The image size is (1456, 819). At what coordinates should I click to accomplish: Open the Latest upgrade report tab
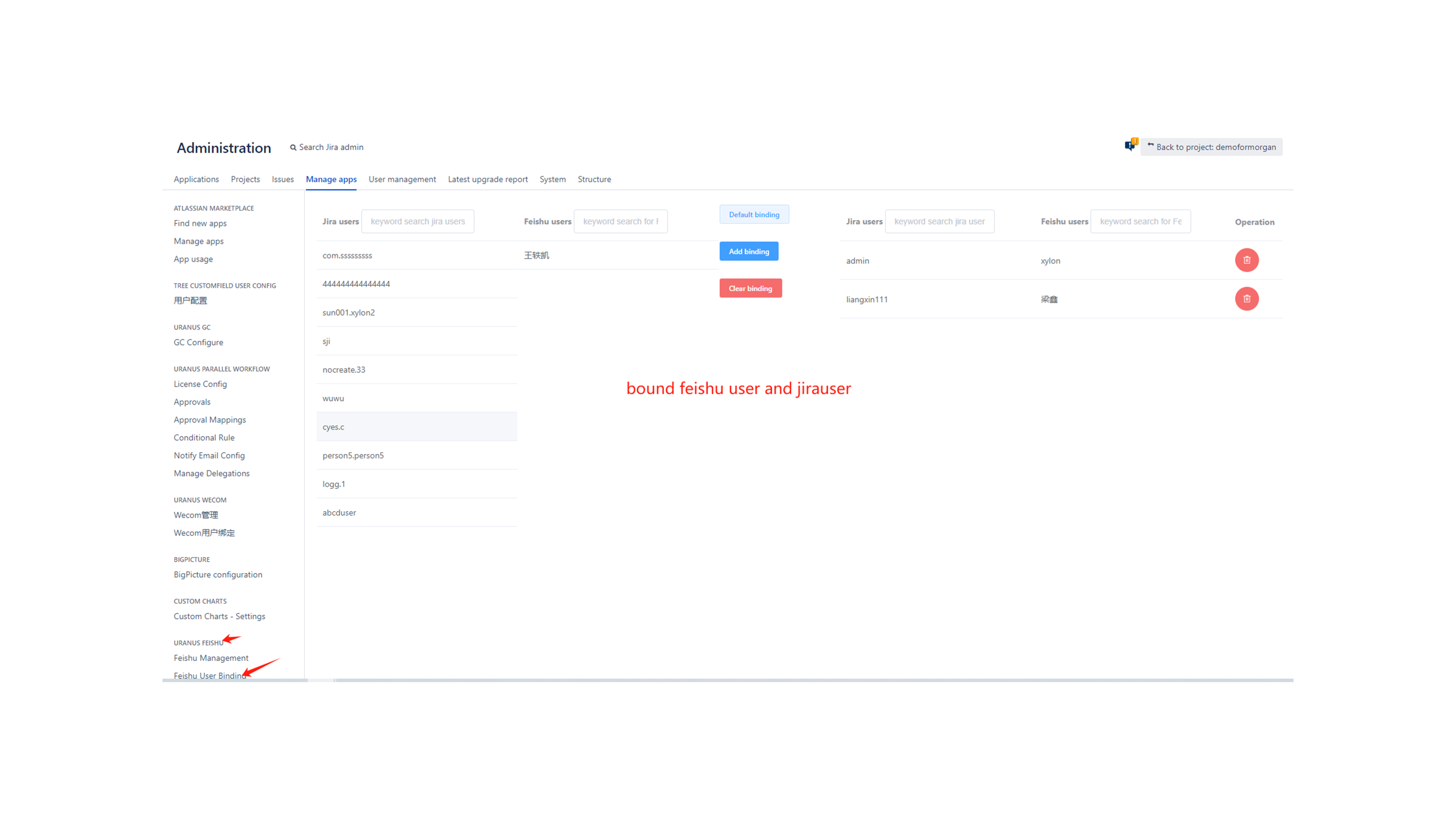(488, 179)
